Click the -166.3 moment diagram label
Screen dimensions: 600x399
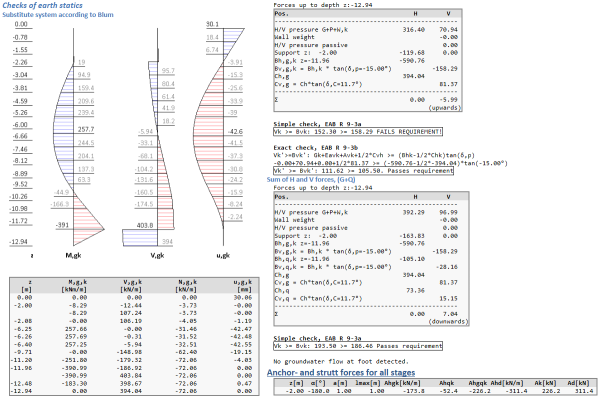click(60, 204)
